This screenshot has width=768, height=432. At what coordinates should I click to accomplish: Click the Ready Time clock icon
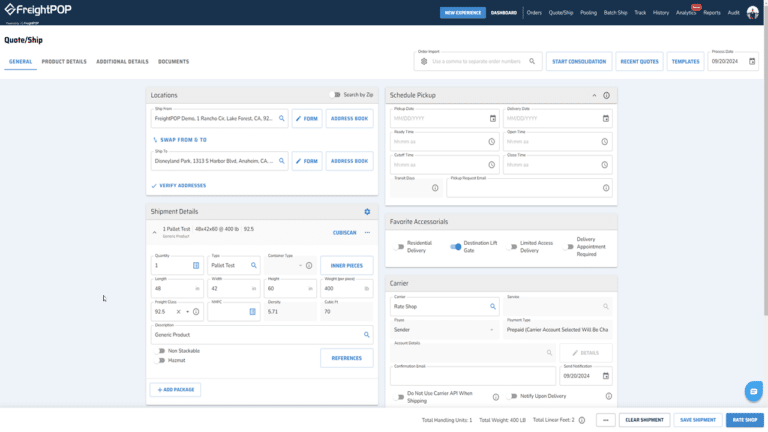tap(492, 141)
